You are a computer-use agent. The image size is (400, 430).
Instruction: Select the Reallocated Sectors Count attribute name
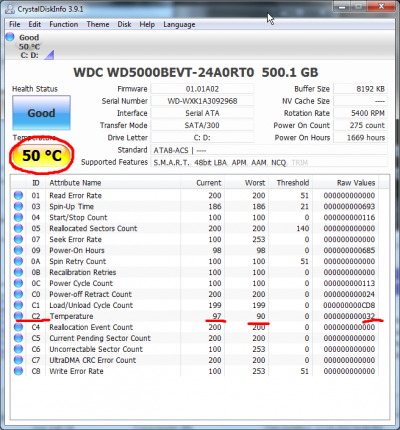93,228
